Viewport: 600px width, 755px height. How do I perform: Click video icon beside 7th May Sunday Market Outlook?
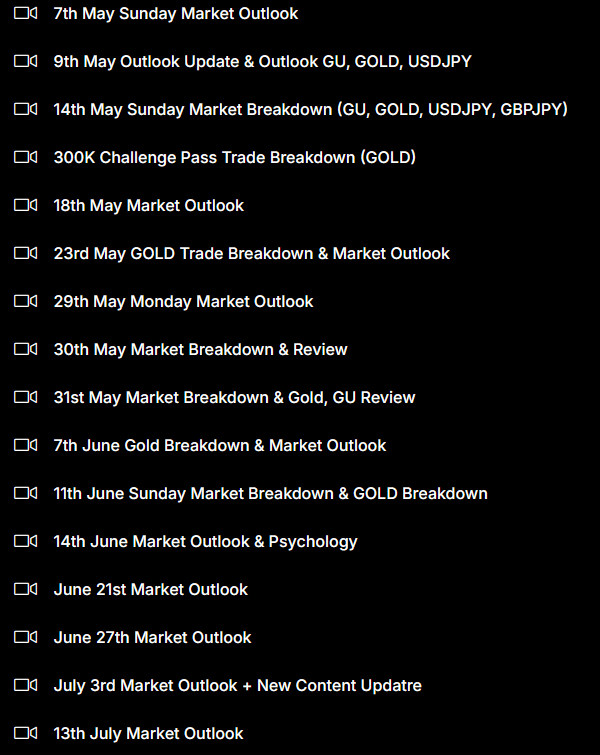(x=25, y=14)
